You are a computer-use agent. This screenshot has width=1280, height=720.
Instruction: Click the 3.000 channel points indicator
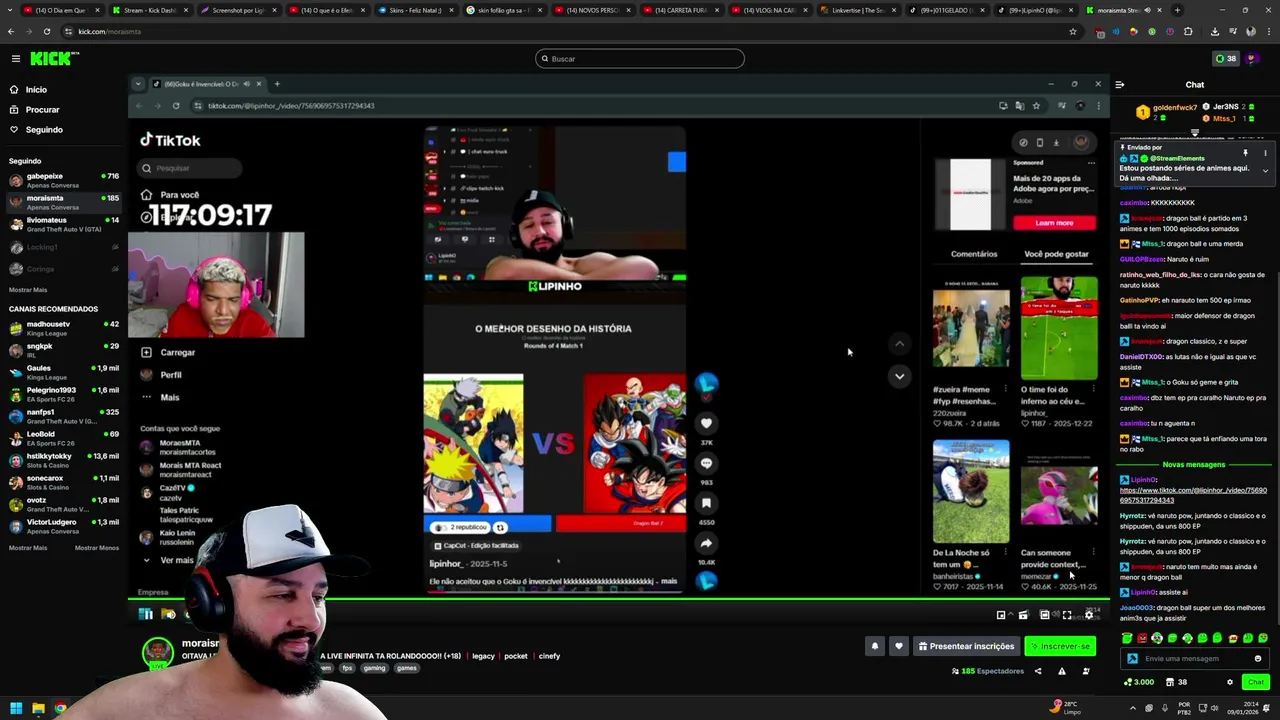coord(1139,682)
